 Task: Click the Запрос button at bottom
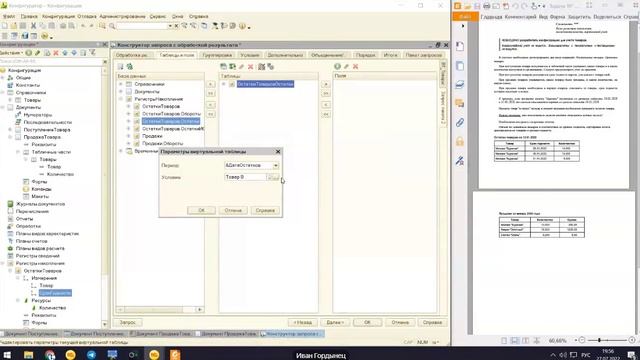point(128,322)
